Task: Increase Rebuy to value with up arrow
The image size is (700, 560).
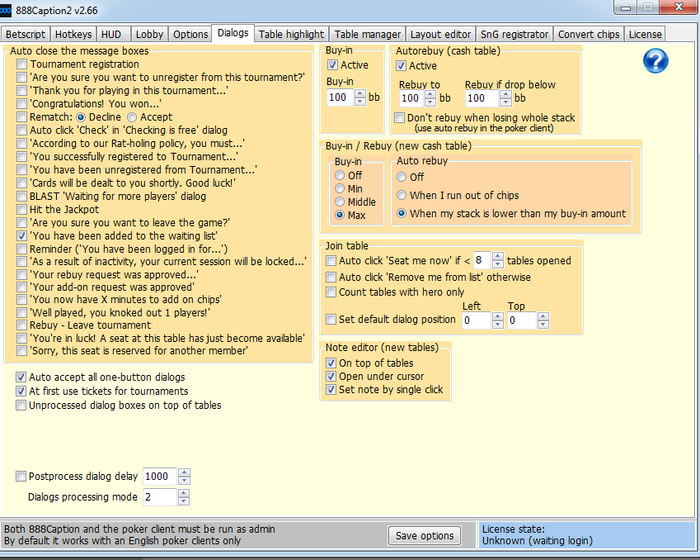Action: 430,94
